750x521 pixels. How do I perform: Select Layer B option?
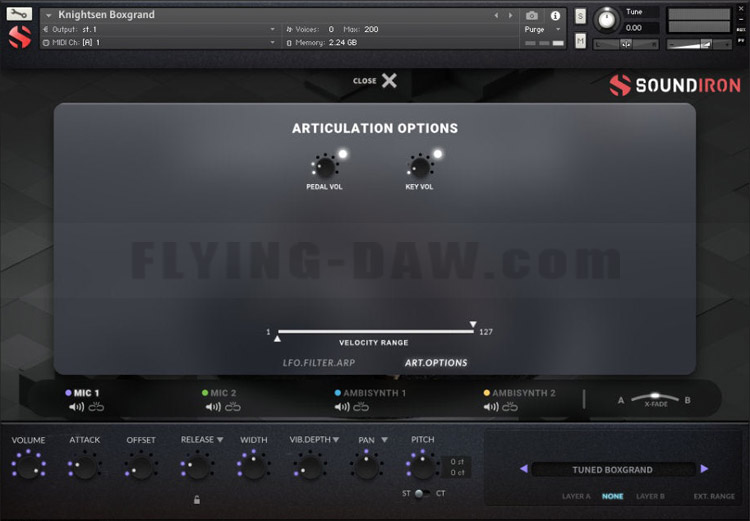coord(650,496)
